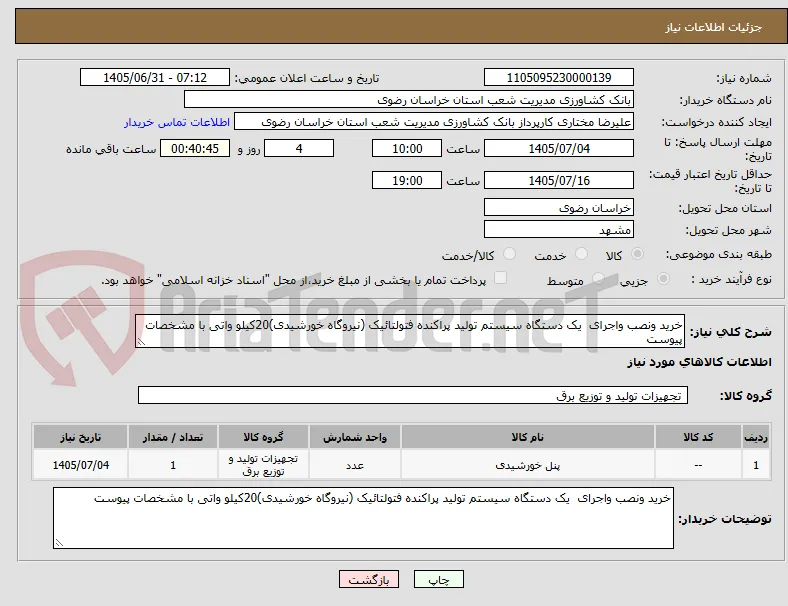The width and height of the screenshot is (788, 606).
Task: Click the بازگشت back button
Action: (x=369, y=579)
